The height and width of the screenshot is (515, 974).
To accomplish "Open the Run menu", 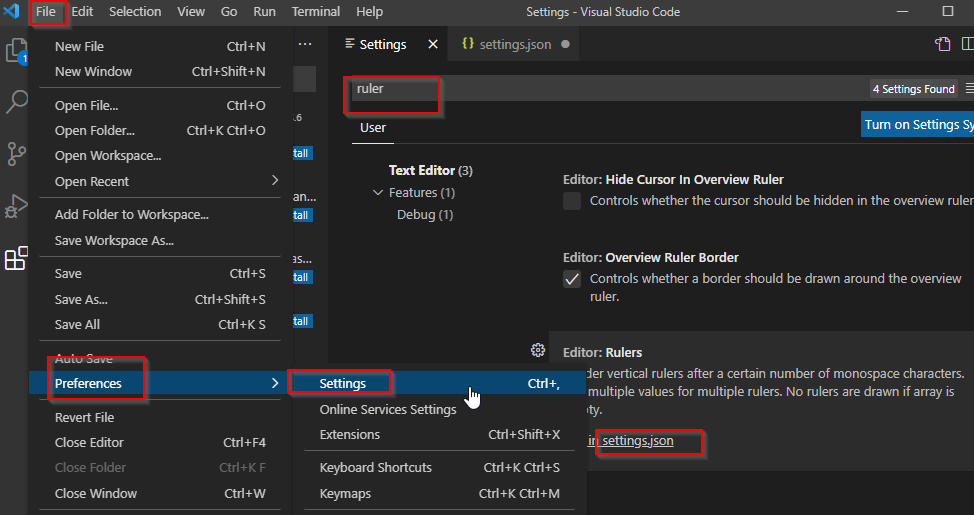I will click(x=264, y=11).
